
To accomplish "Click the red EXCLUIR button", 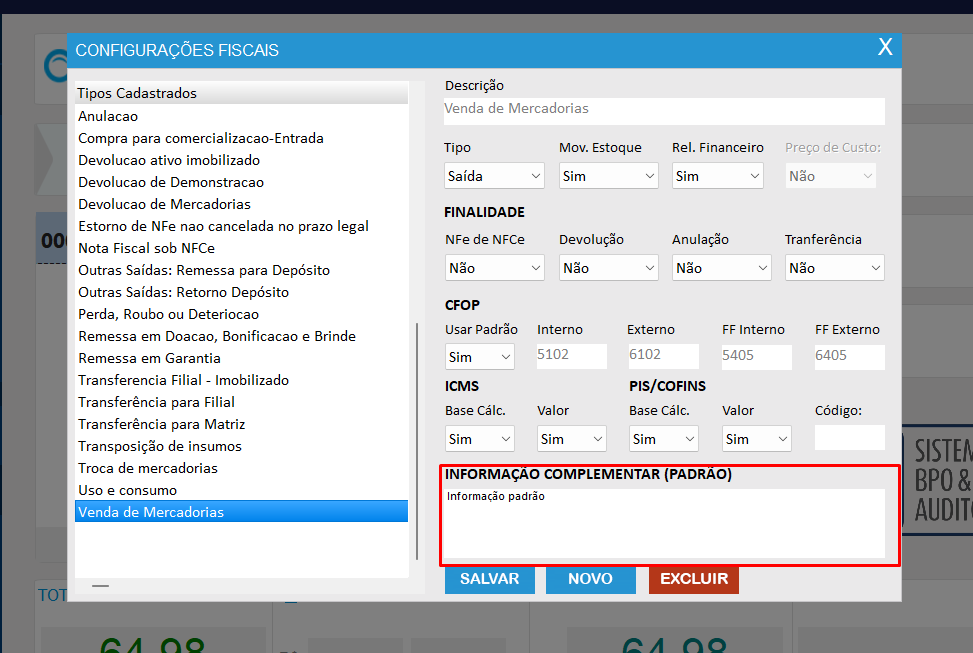I will [x=693, y=579].
